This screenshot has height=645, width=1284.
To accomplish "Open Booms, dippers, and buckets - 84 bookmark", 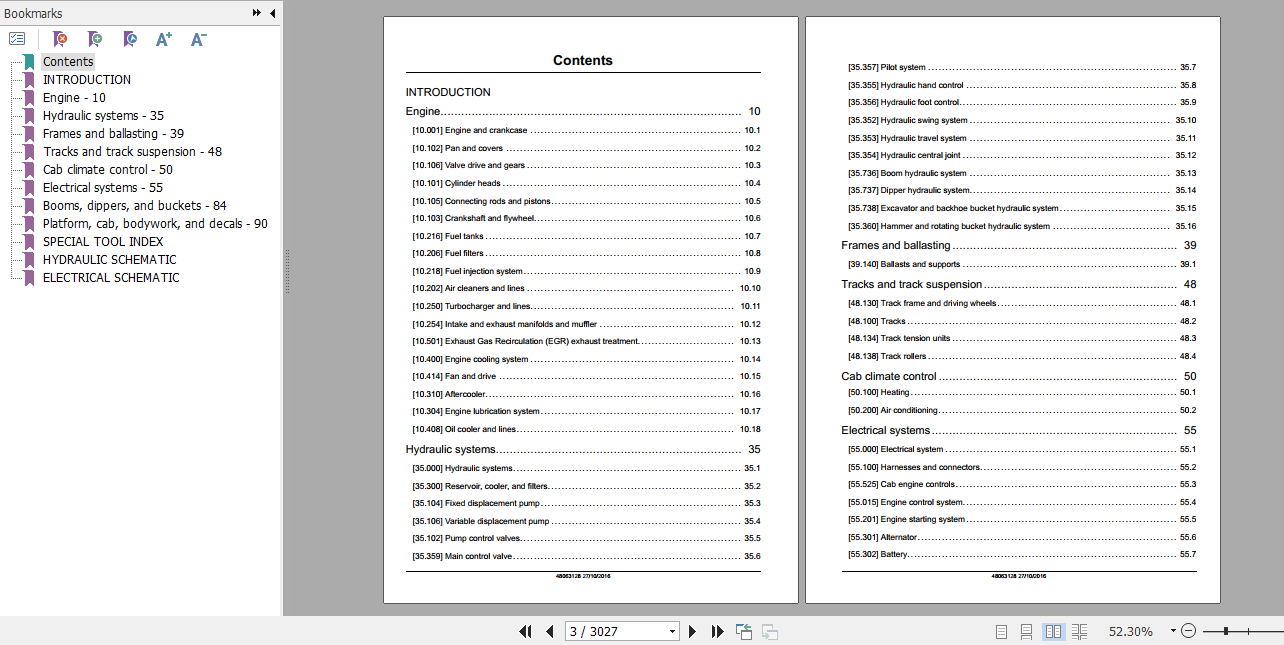I will (x=134, y=206).
